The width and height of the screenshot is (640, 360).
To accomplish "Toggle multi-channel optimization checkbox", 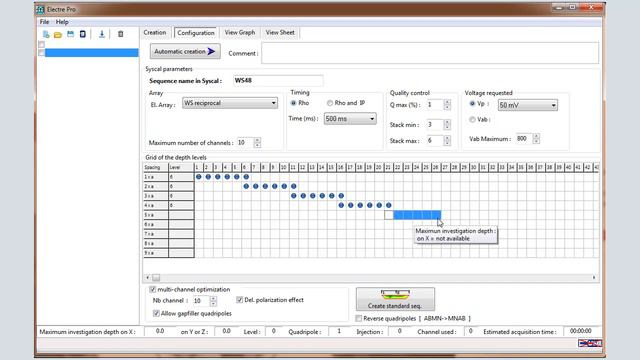I will (153, 289).
